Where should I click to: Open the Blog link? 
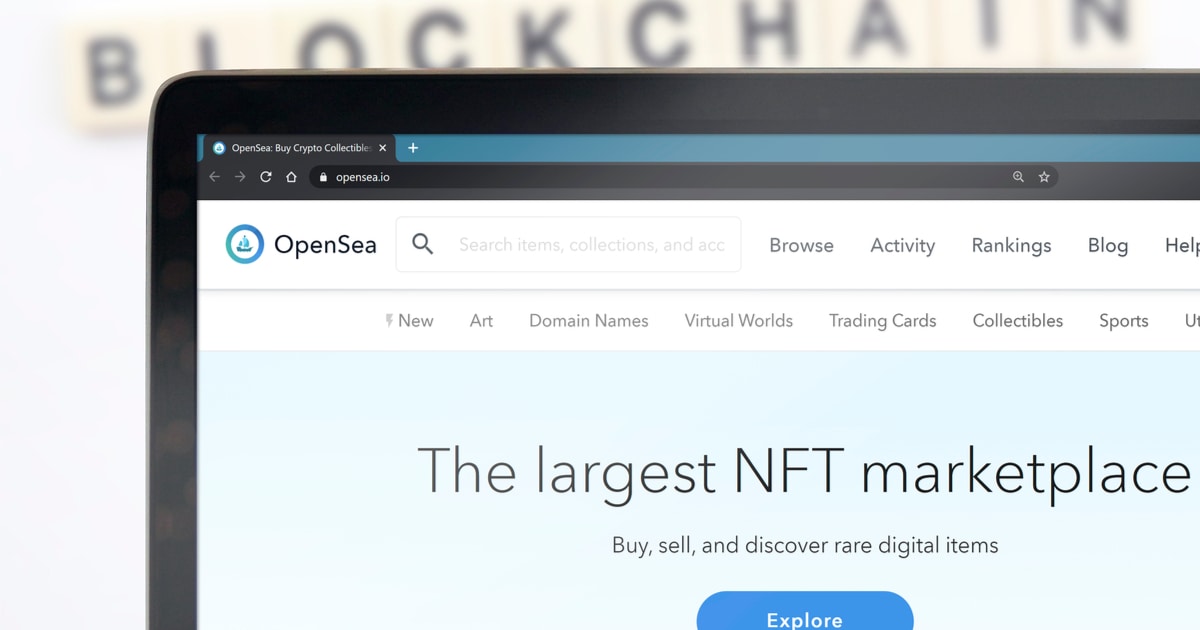click(x=1107, y=245)
